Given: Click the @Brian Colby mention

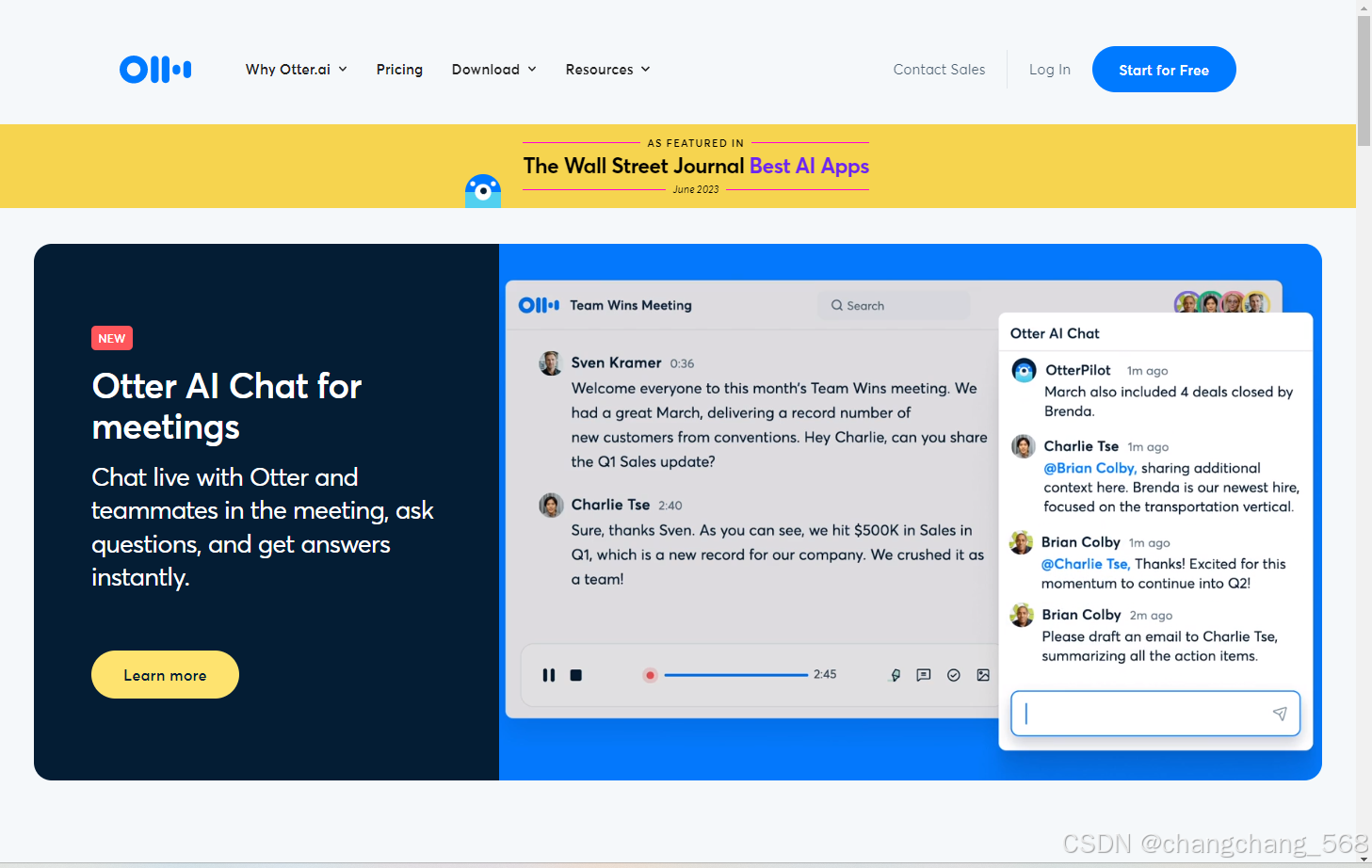Looking at the screenshot, I should (x=1090, y=468).
